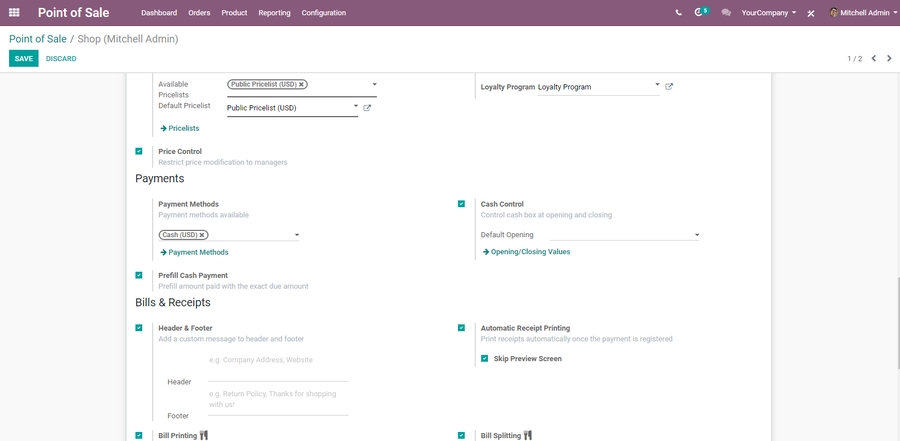The image size is (900, 441).
Task: Open the apps grid menu icon
Action: (14, 13)
